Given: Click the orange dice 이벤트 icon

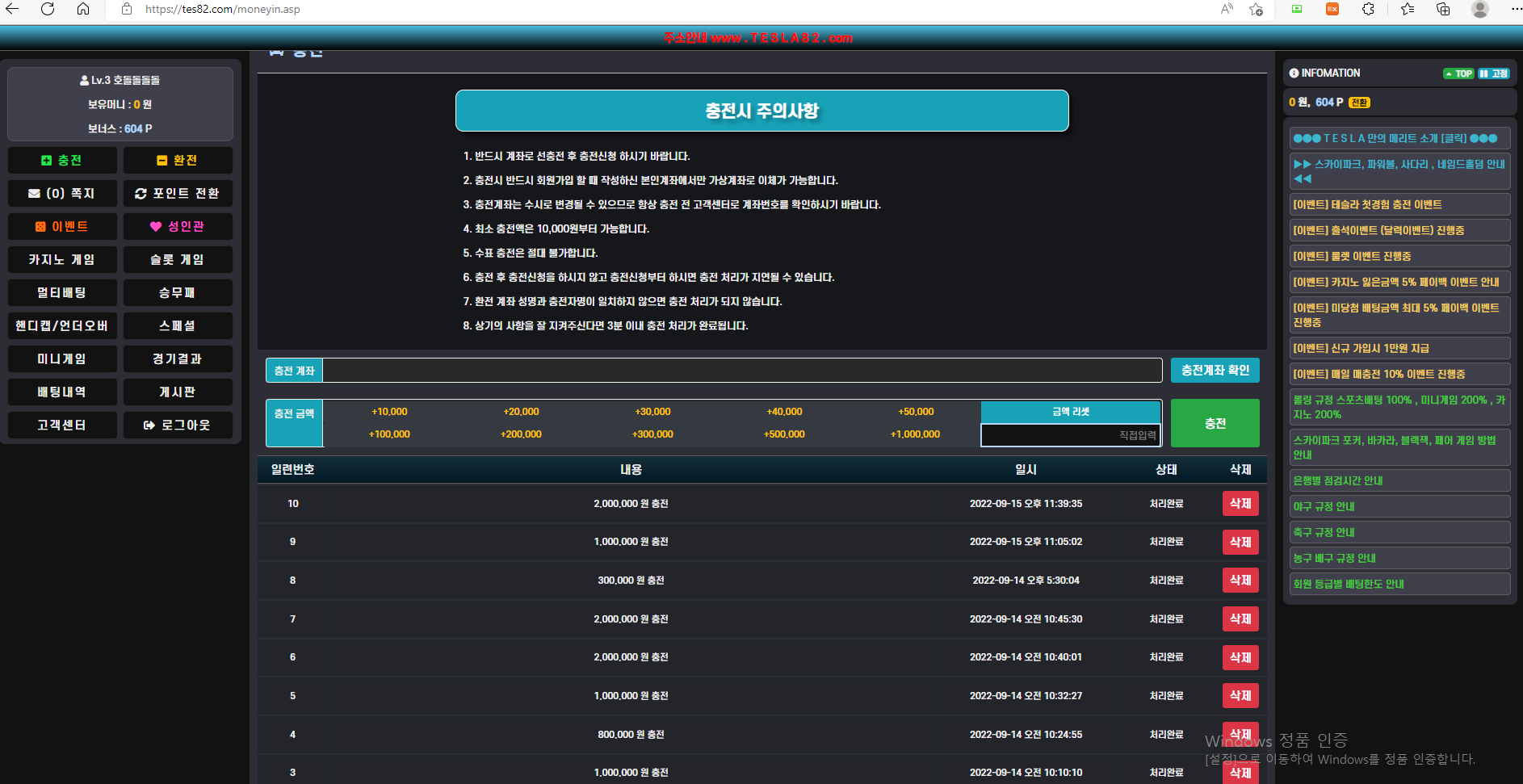Looking at the screenshot, I should (x=40, y=227).
